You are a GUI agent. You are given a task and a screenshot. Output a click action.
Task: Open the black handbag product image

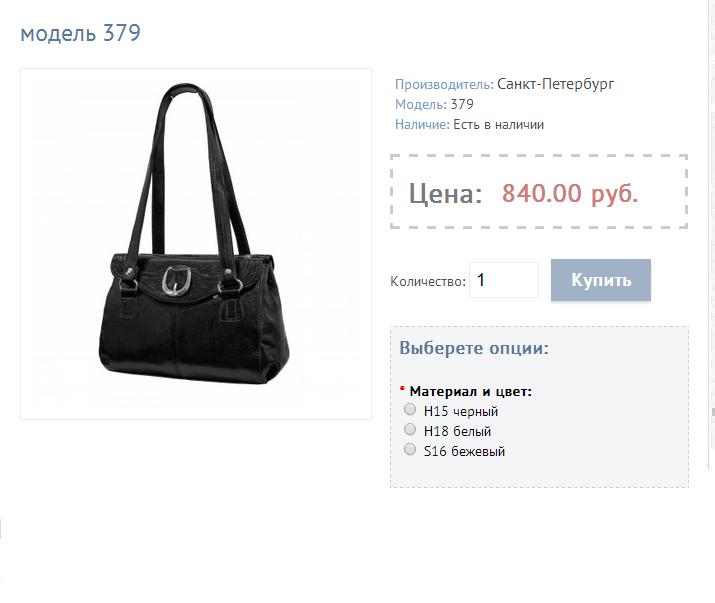pos(196,244)
